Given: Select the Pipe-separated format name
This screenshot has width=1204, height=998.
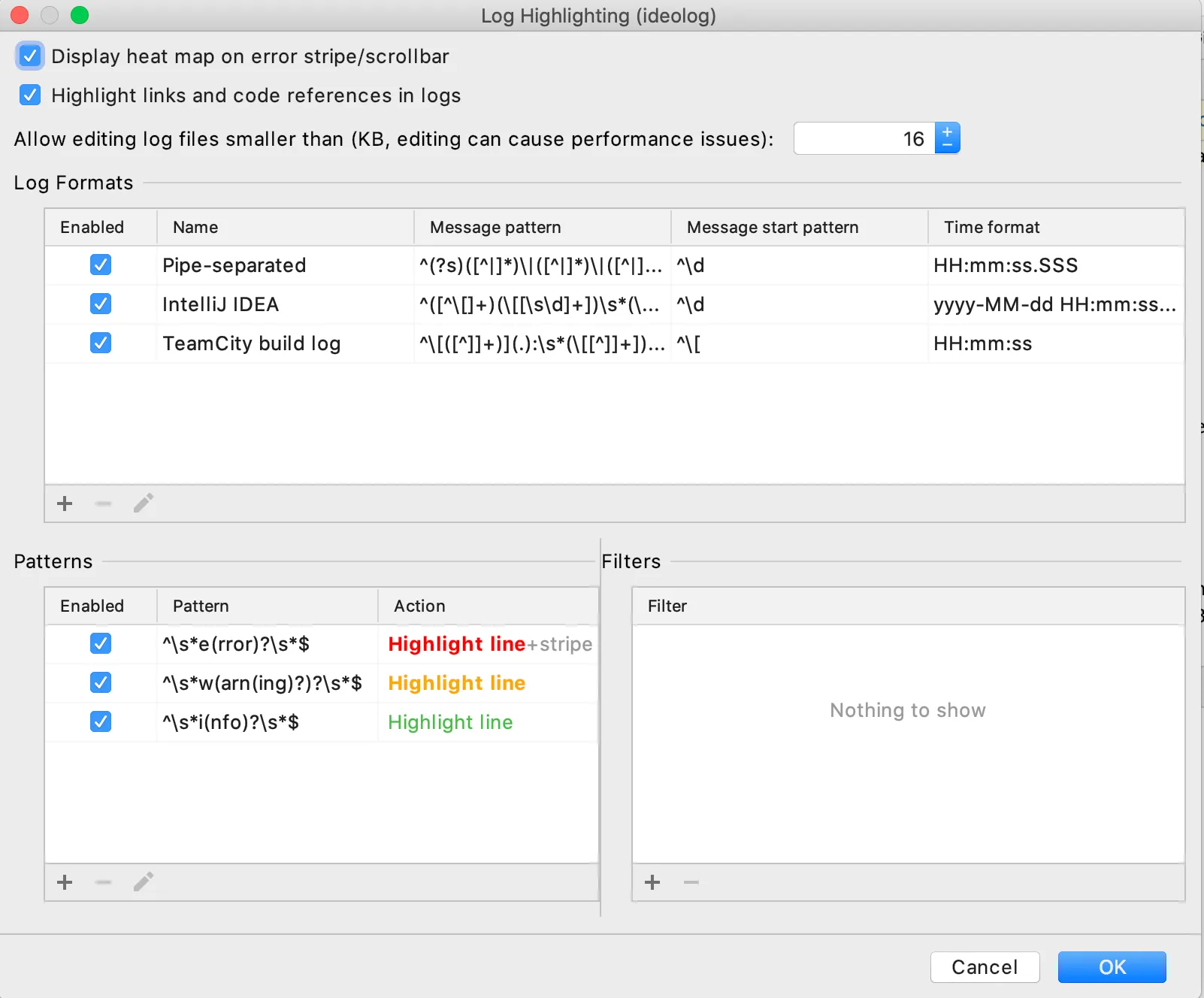Looking at the screenshot, I should (x=234, y=265).
